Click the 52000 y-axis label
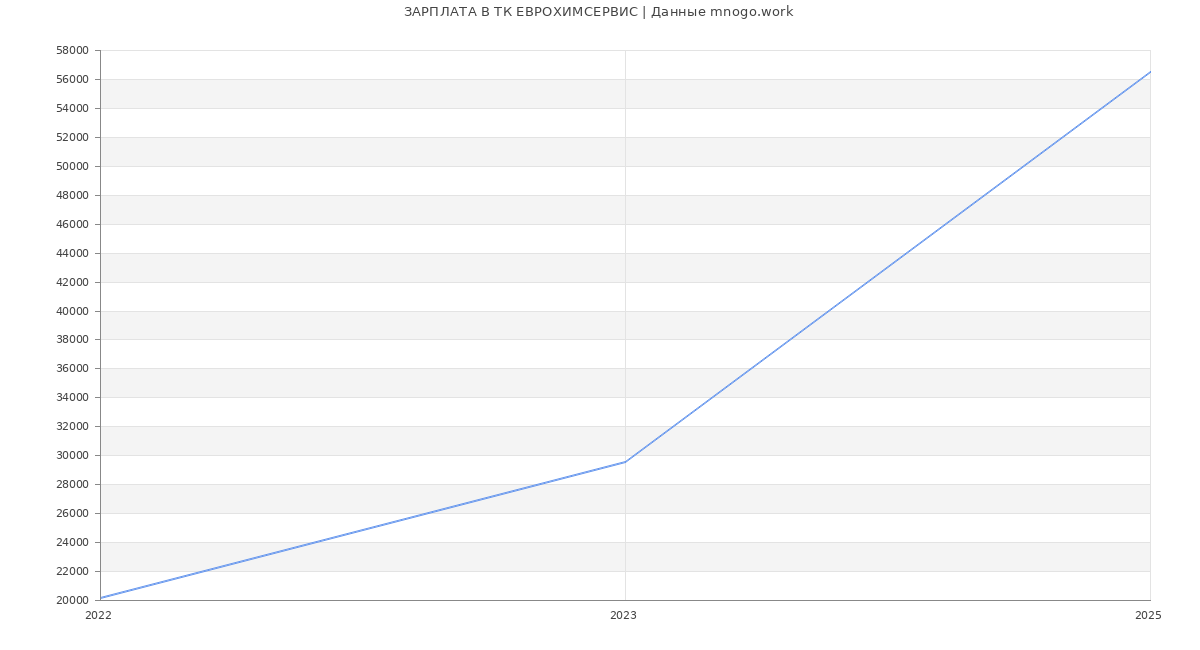This screenshot has width=1200, height=650. [71, 137]
